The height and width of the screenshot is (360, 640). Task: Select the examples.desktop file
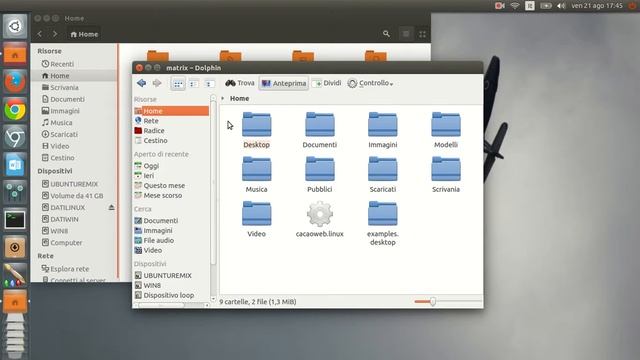coord(382,223)
